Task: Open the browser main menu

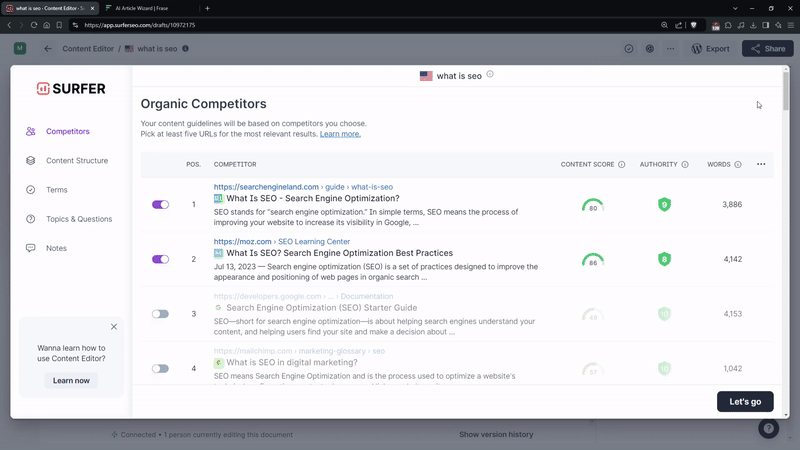Action: tap(791, 25)
